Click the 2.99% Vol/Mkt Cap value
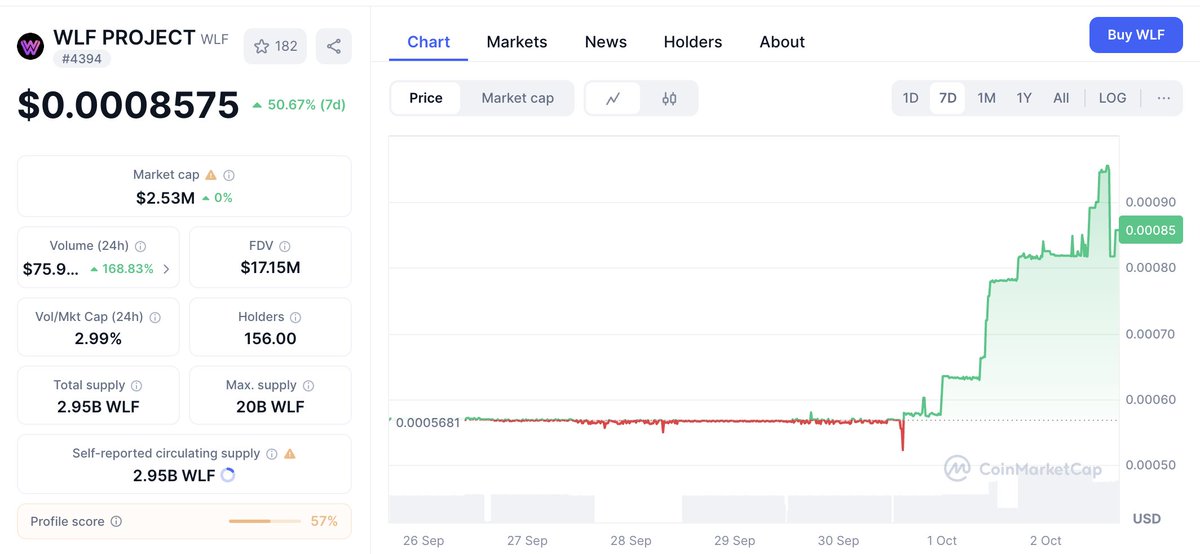 pos(98,339)
